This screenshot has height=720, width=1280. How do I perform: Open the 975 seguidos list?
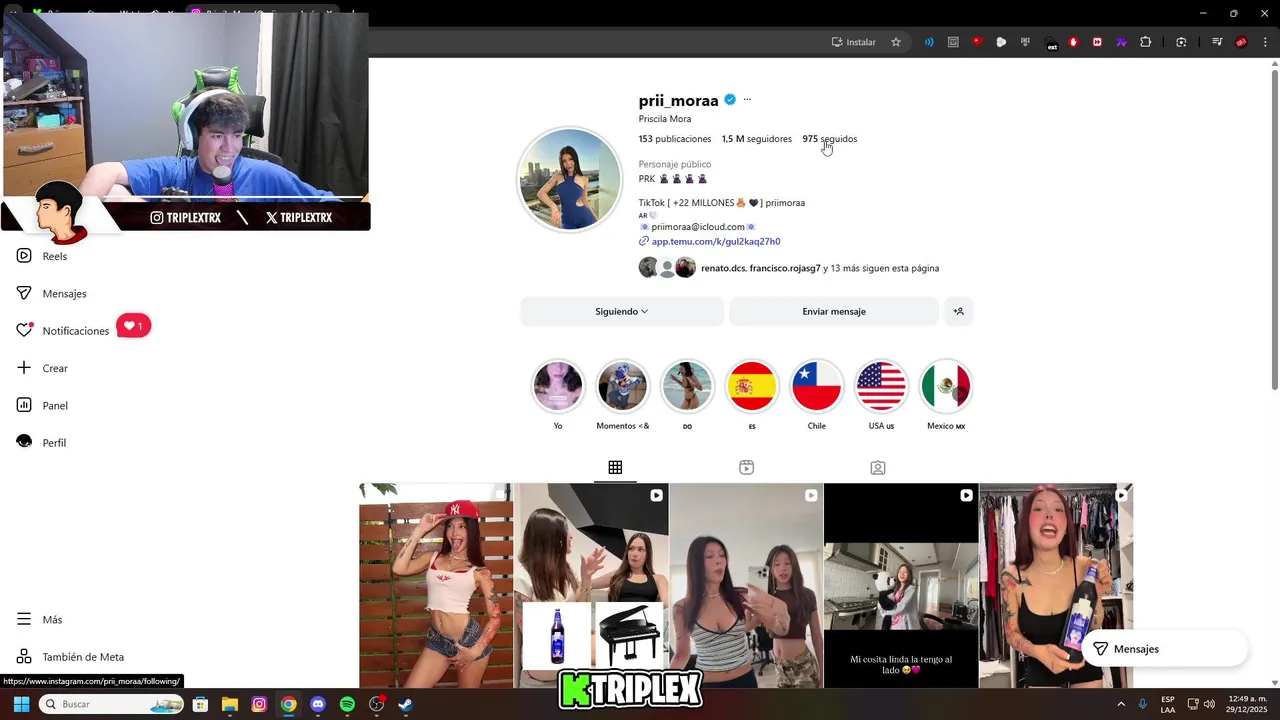tap(829, 139)
